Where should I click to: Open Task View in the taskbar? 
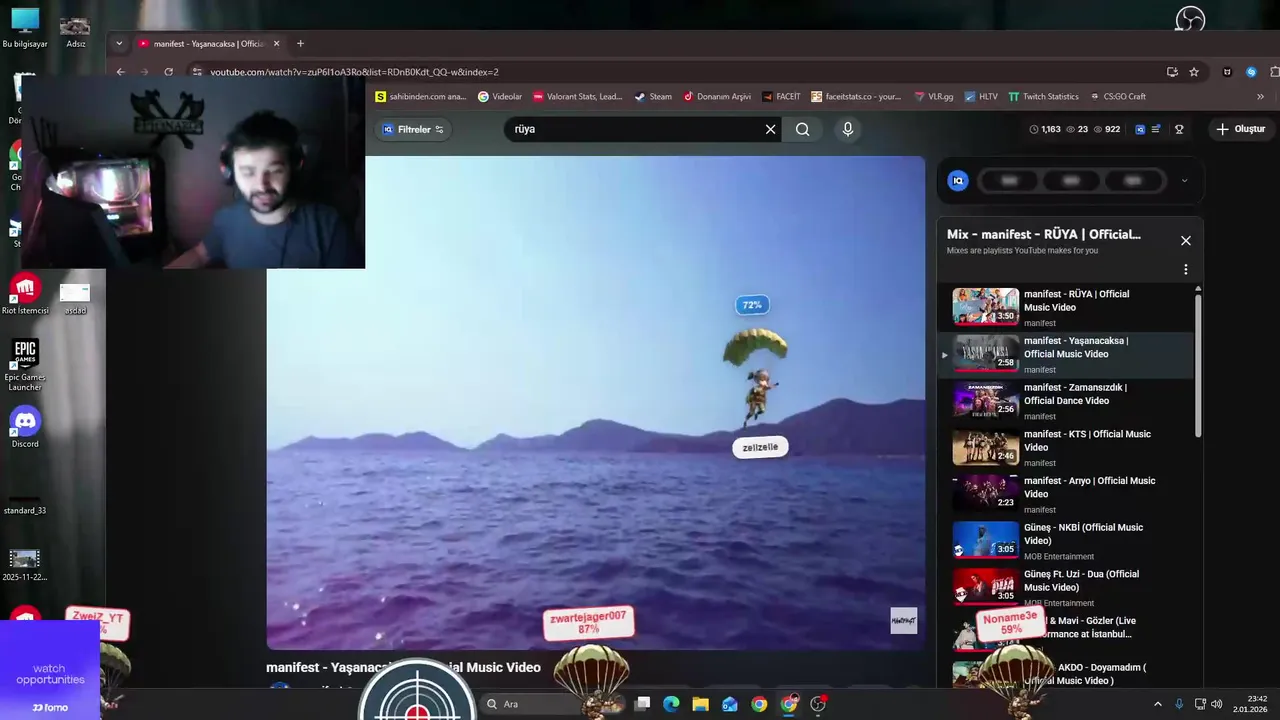coord(642,704)
